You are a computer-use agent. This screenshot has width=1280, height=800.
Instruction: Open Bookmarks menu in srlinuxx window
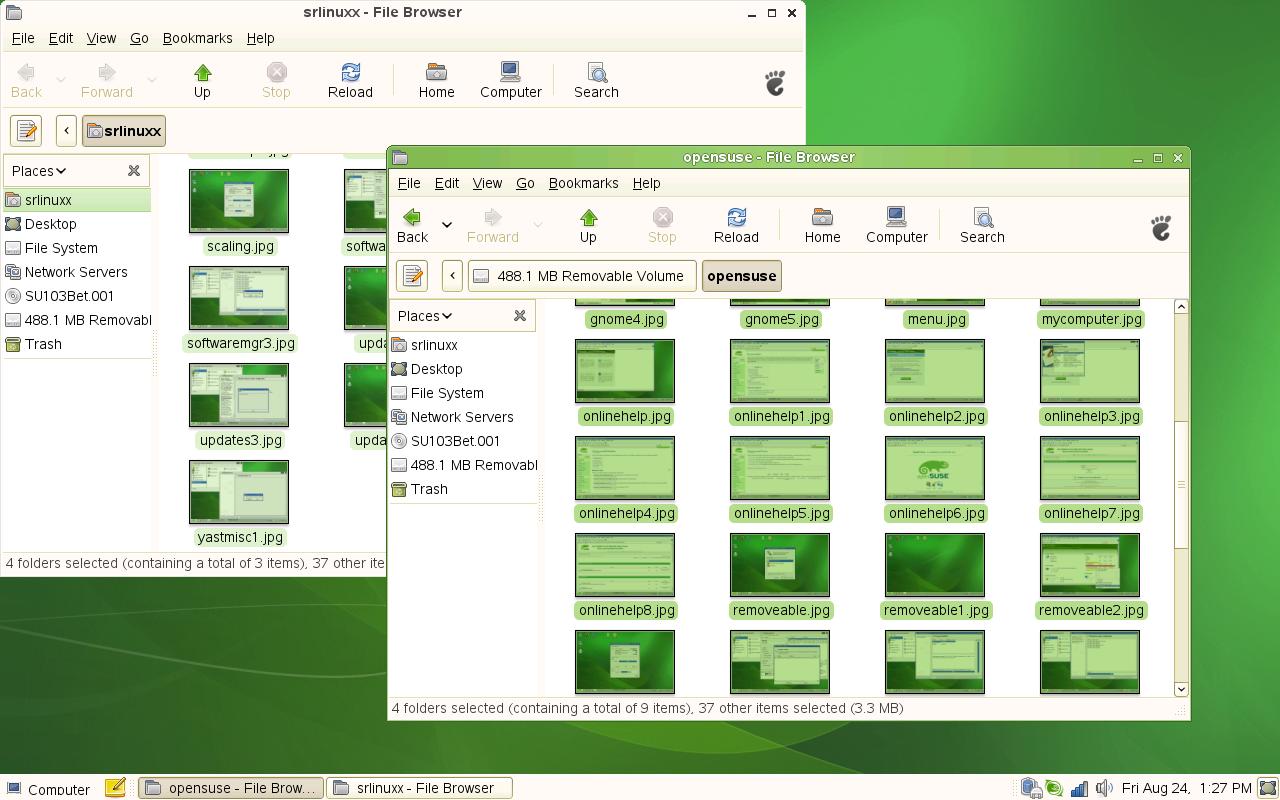[197, 38]
